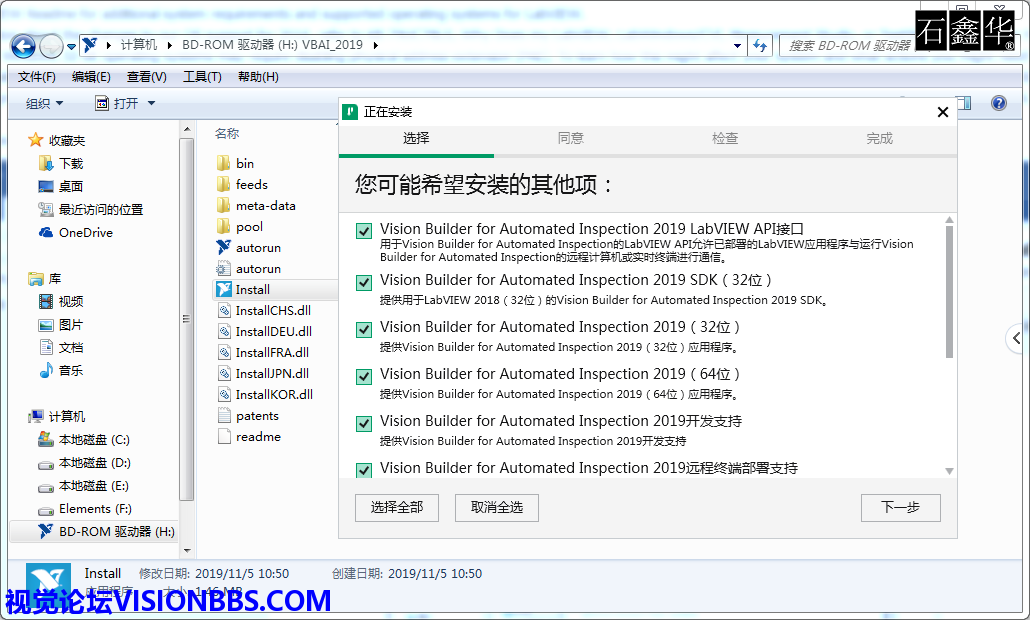
Task: Select InstallCHS.dll file
Action: coord(264,310)
